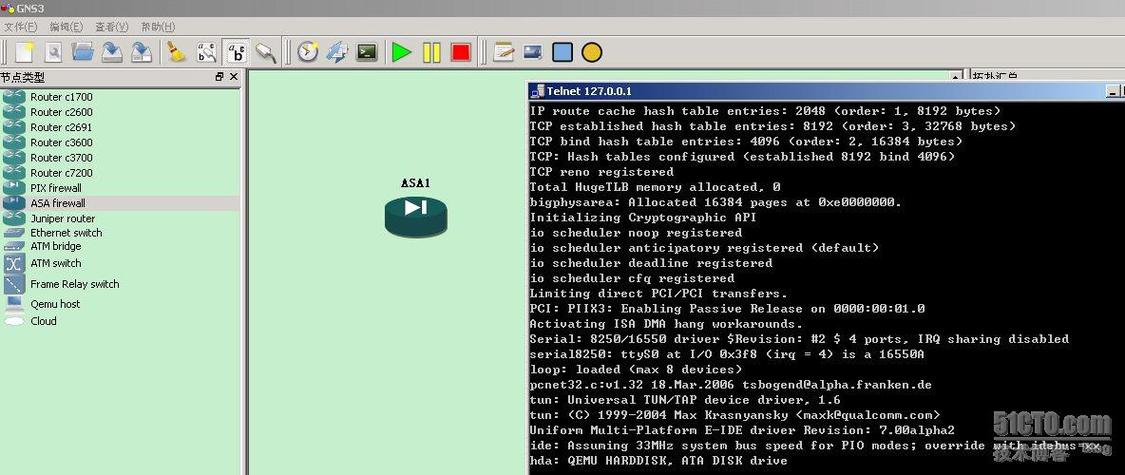
Task: Select Router c1700 node type
Action: (120, 97)
